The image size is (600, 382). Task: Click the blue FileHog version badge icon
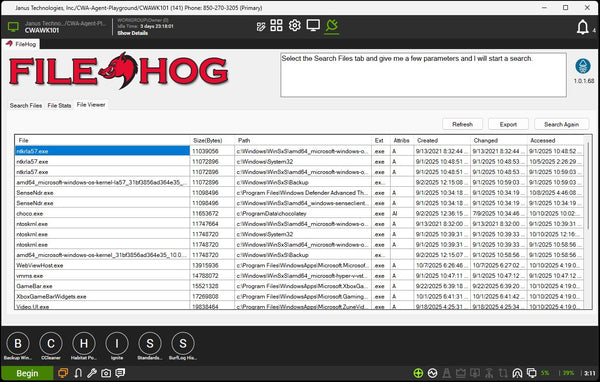[583, 66]
